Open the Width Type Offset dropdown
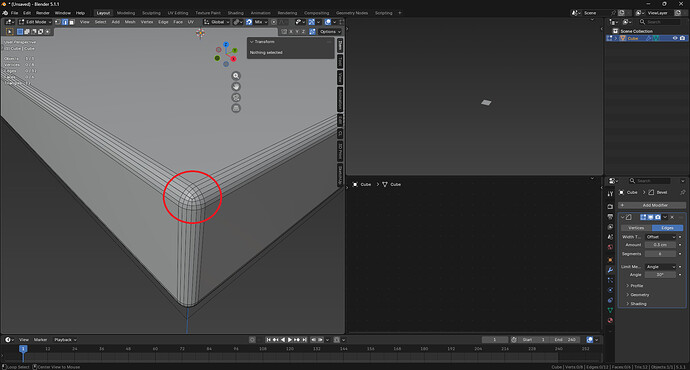The height and width of the screenshot is (370, 690). pyautogui.click(x=660, y=237)
